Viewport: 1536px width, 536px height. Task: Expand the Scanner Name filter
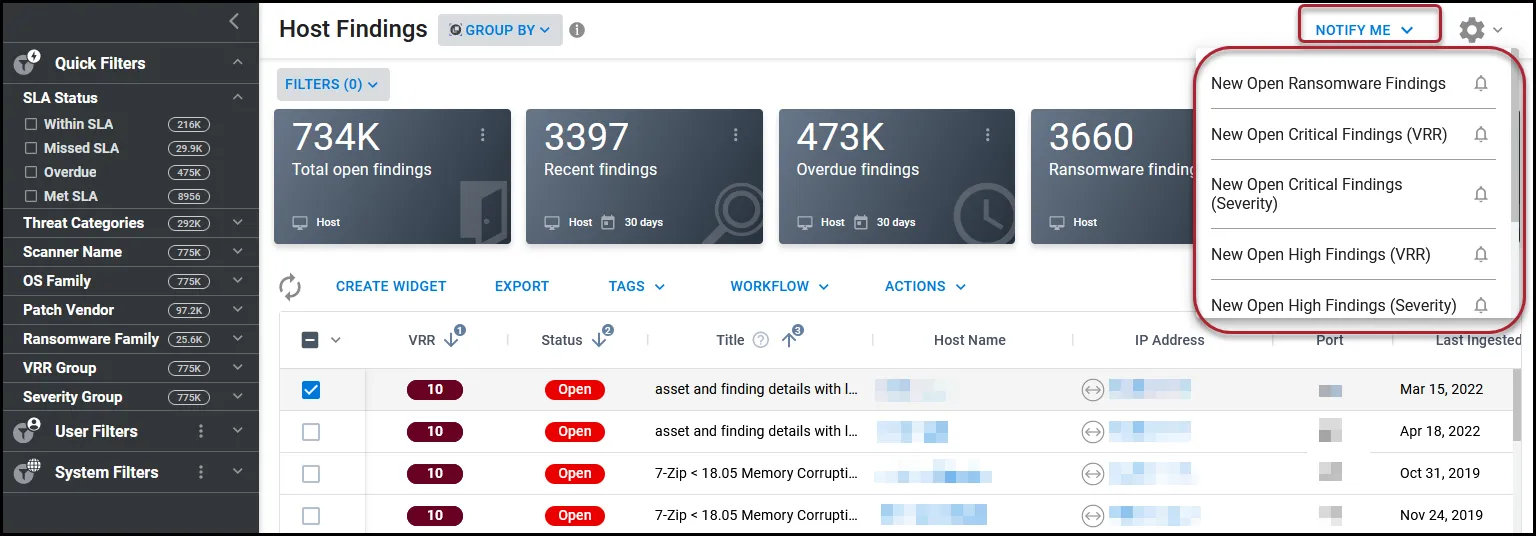(x=237, y=252)
